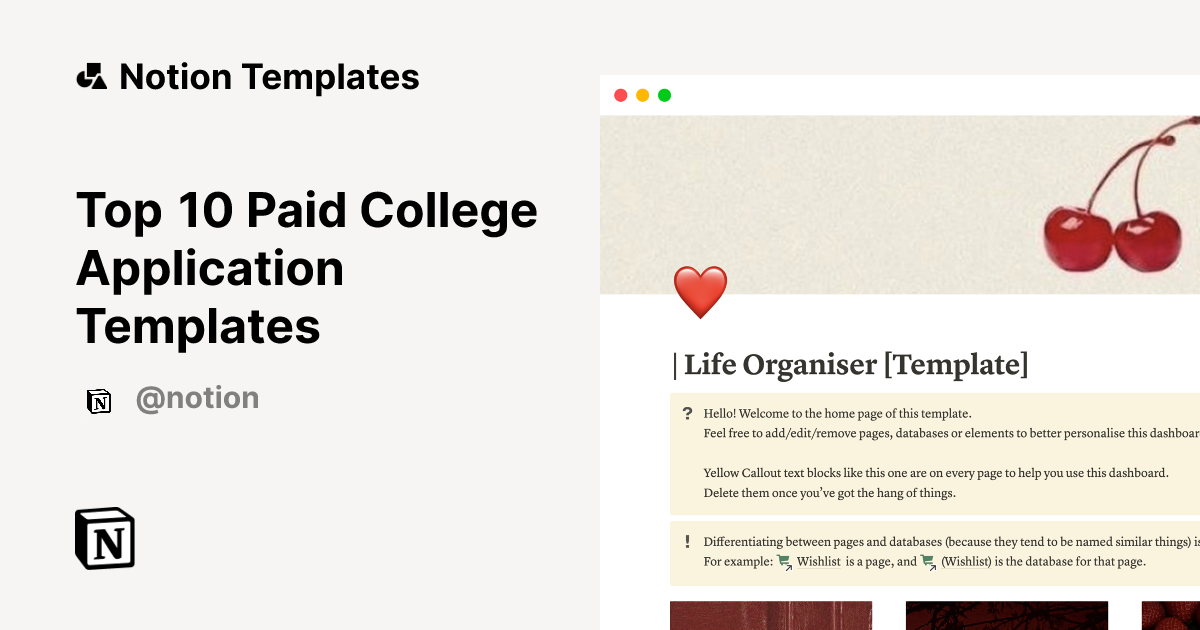Open the @notion creator profile link

tap(198, 398)
